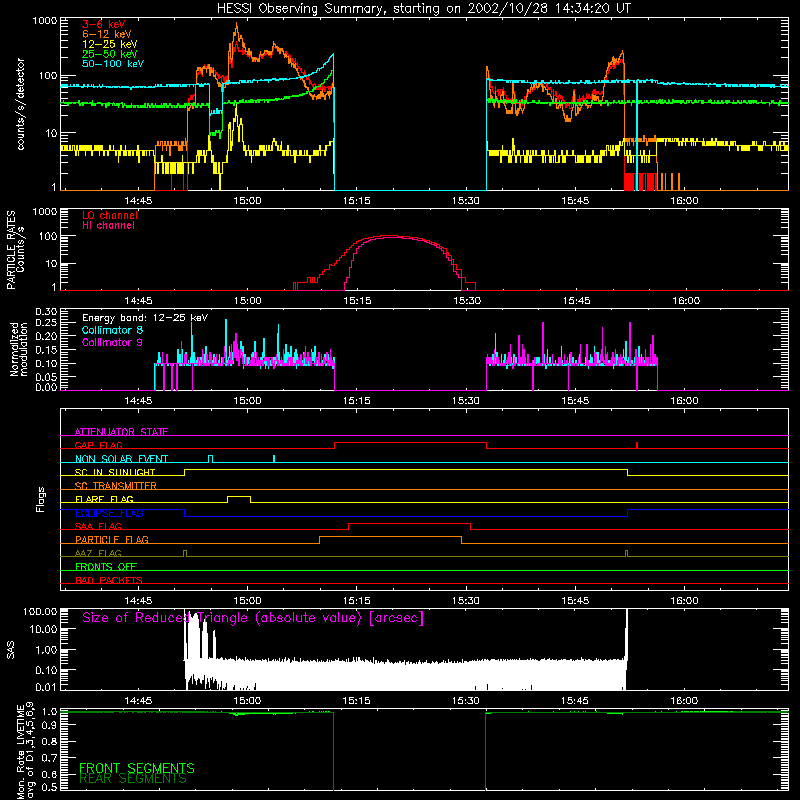Select the 6-12 keV legend label
The height and width of the screenshot is (800, 800).
coord(107,34)
